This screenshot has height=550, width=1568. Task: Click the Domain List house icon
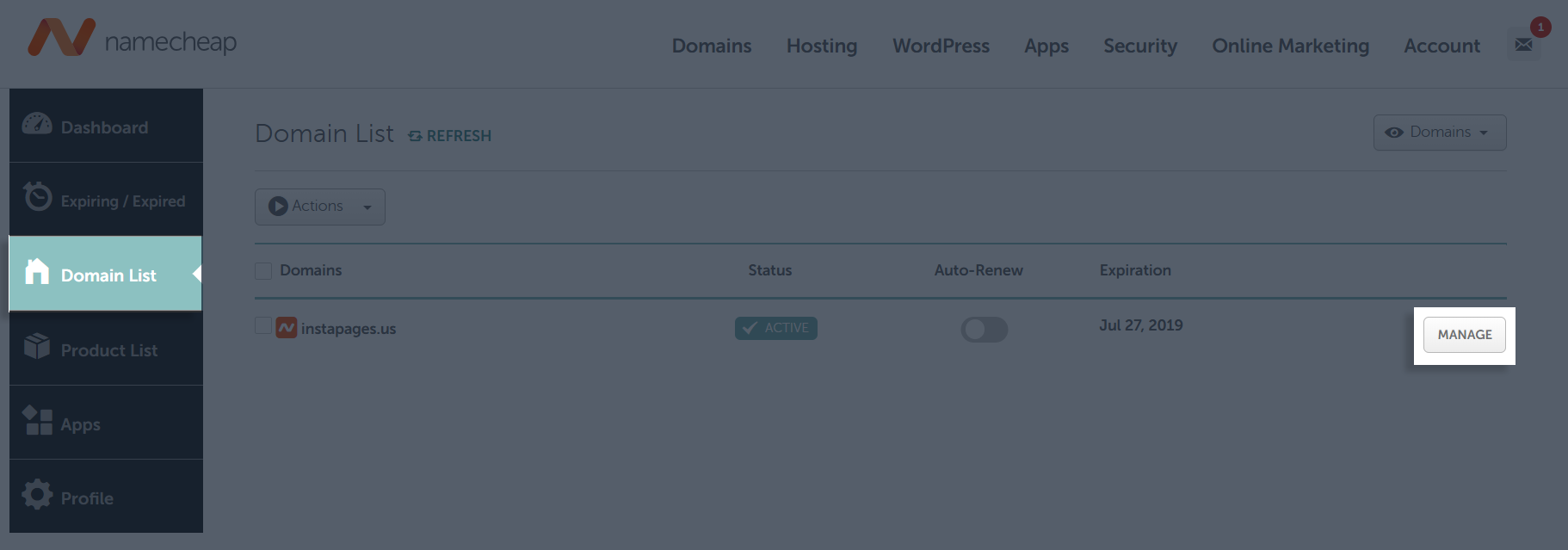(37, 271)
